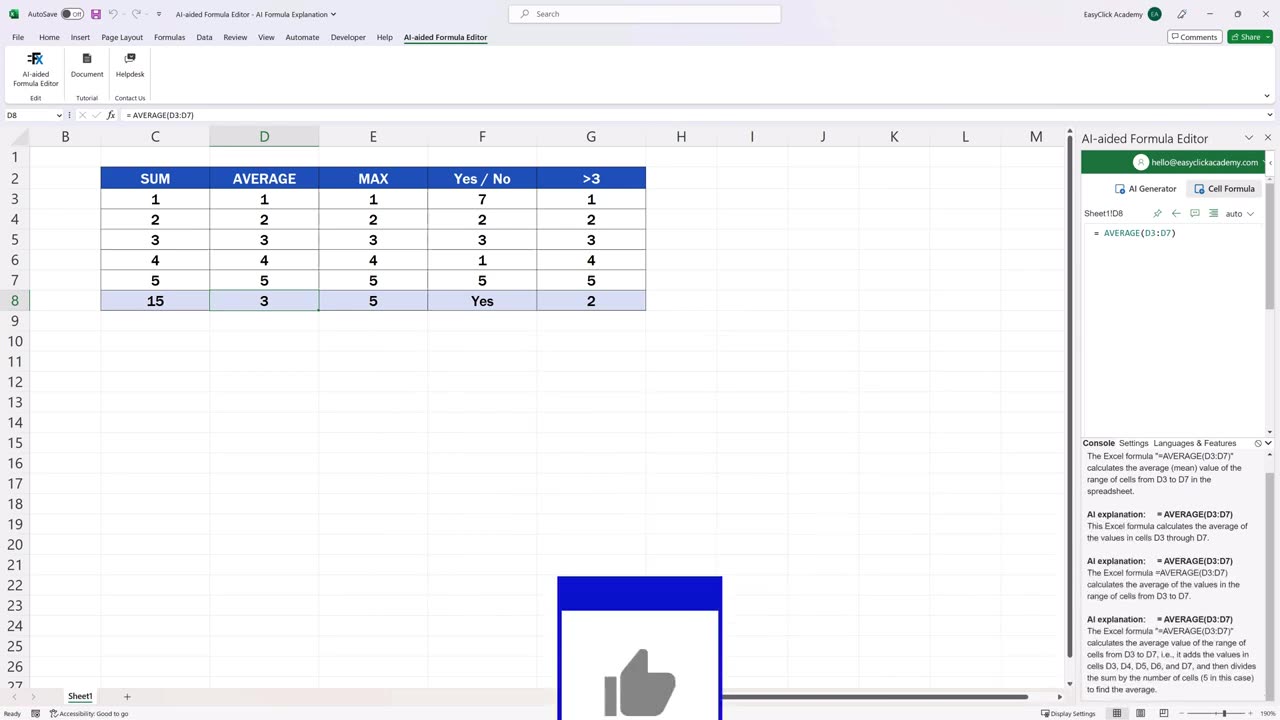Close the AI-aided Formula Editor pane
Image resolution: width=1280 pixels, height=720 pixels.
click(1268, 138)
